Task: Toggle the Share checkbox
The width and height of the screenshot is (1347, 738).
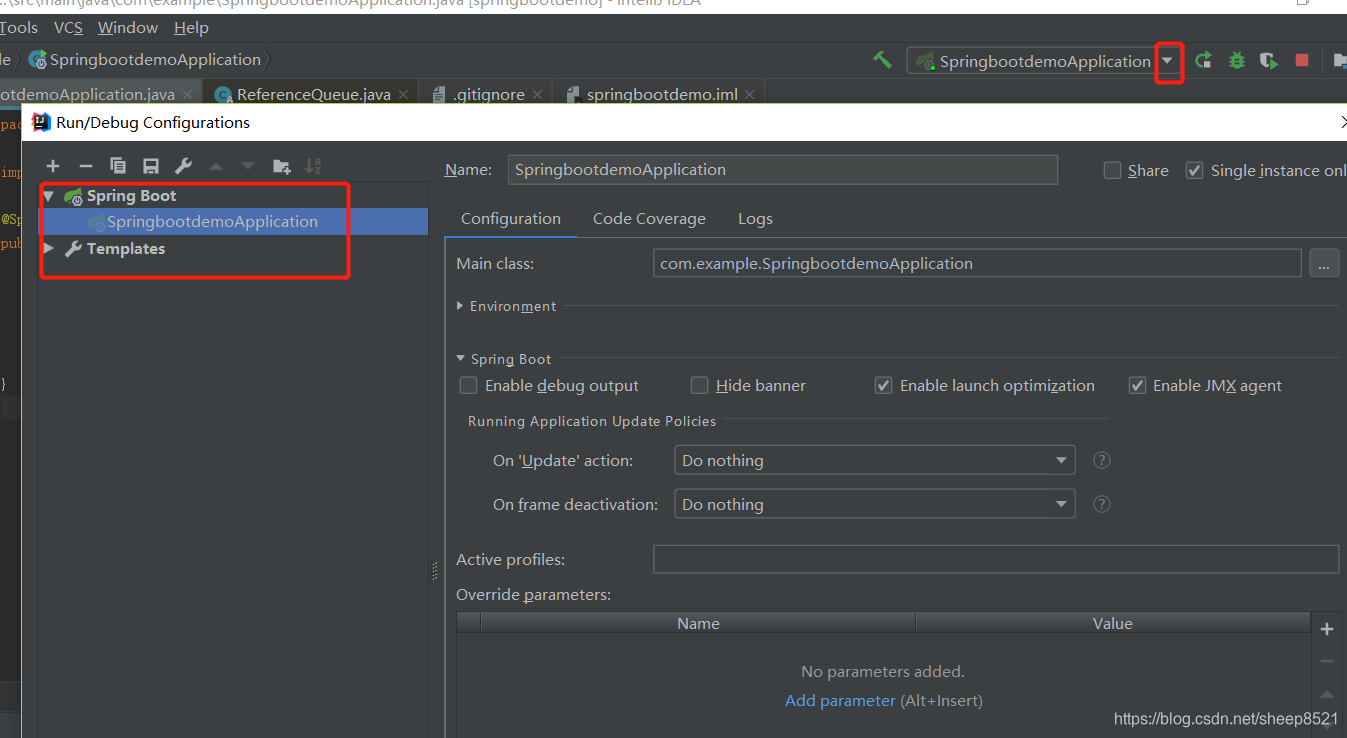Action: (x=1112, y=170)
